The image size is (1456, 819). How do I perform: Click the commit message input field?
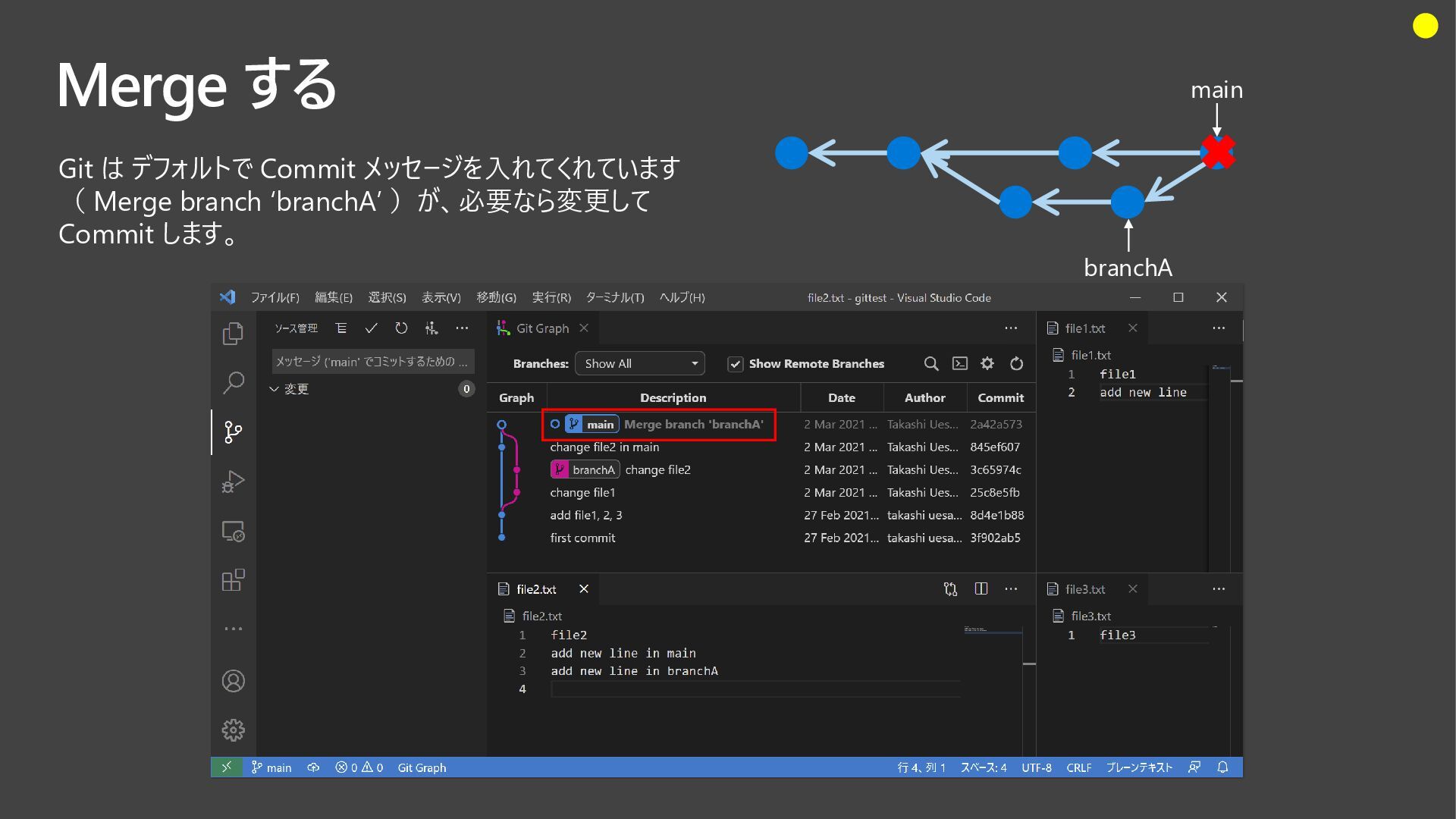tap(372, 362)
